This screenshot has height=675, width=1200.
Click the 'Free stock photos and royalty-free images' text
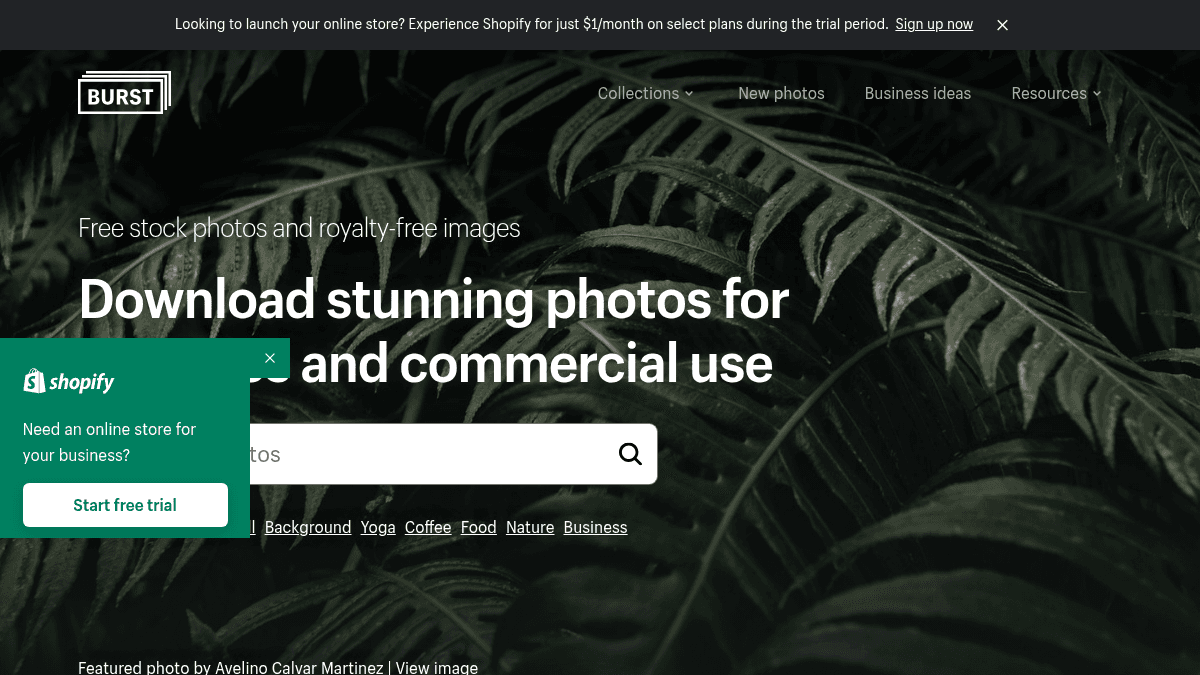(x=299, y=228)
